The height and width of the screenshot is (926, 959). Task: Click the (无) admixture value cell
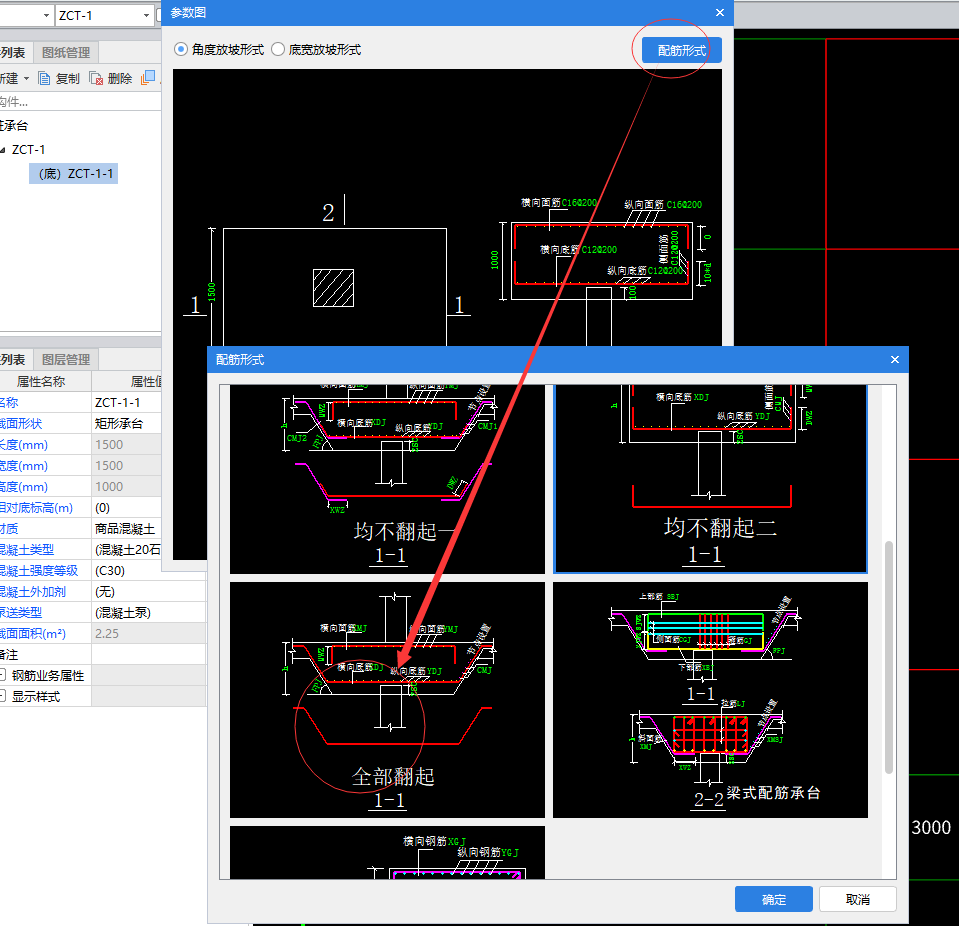148,591
